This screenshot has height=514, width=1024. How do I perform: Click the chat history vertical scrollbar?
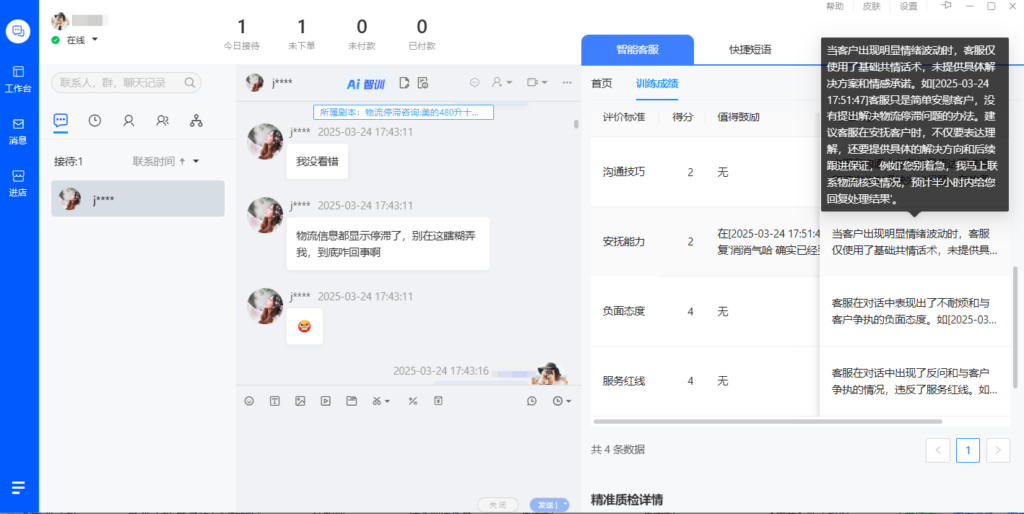click(x=575, y=124)
